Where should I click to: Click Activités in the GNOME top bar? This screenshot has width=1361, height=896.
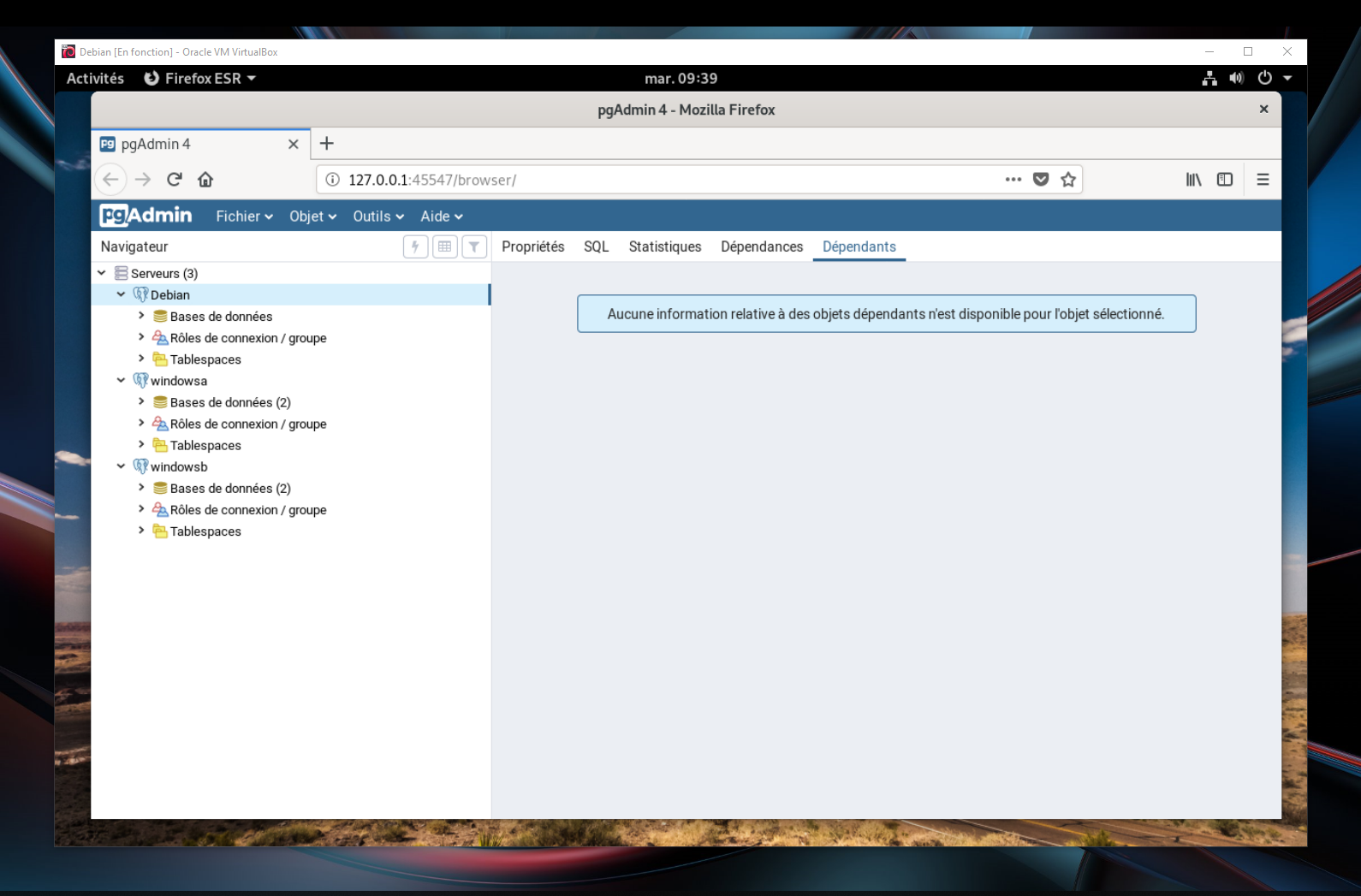(95, 78)
